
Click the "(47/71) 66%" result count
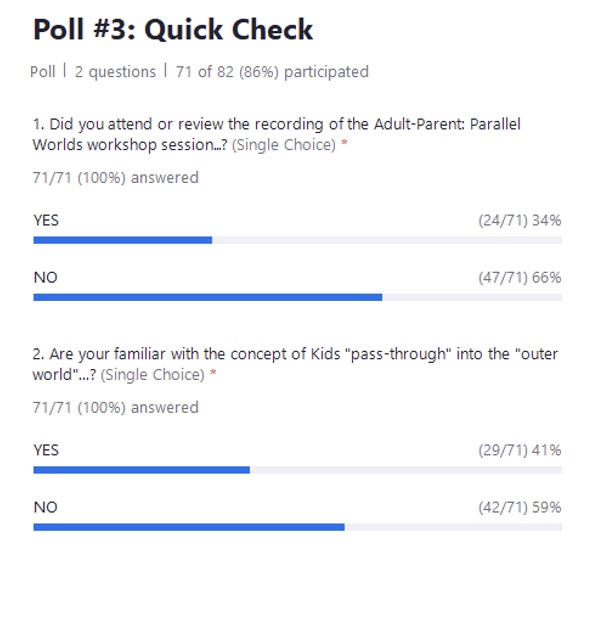point(519,277)
